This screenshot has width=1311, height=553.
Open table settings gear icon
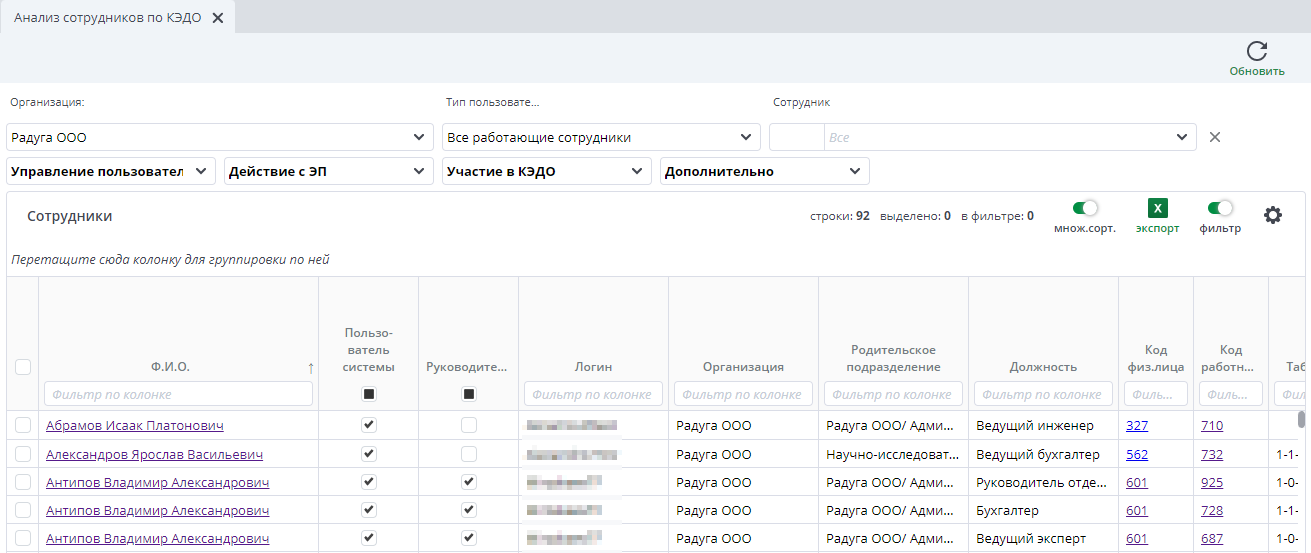(1272, 215)
